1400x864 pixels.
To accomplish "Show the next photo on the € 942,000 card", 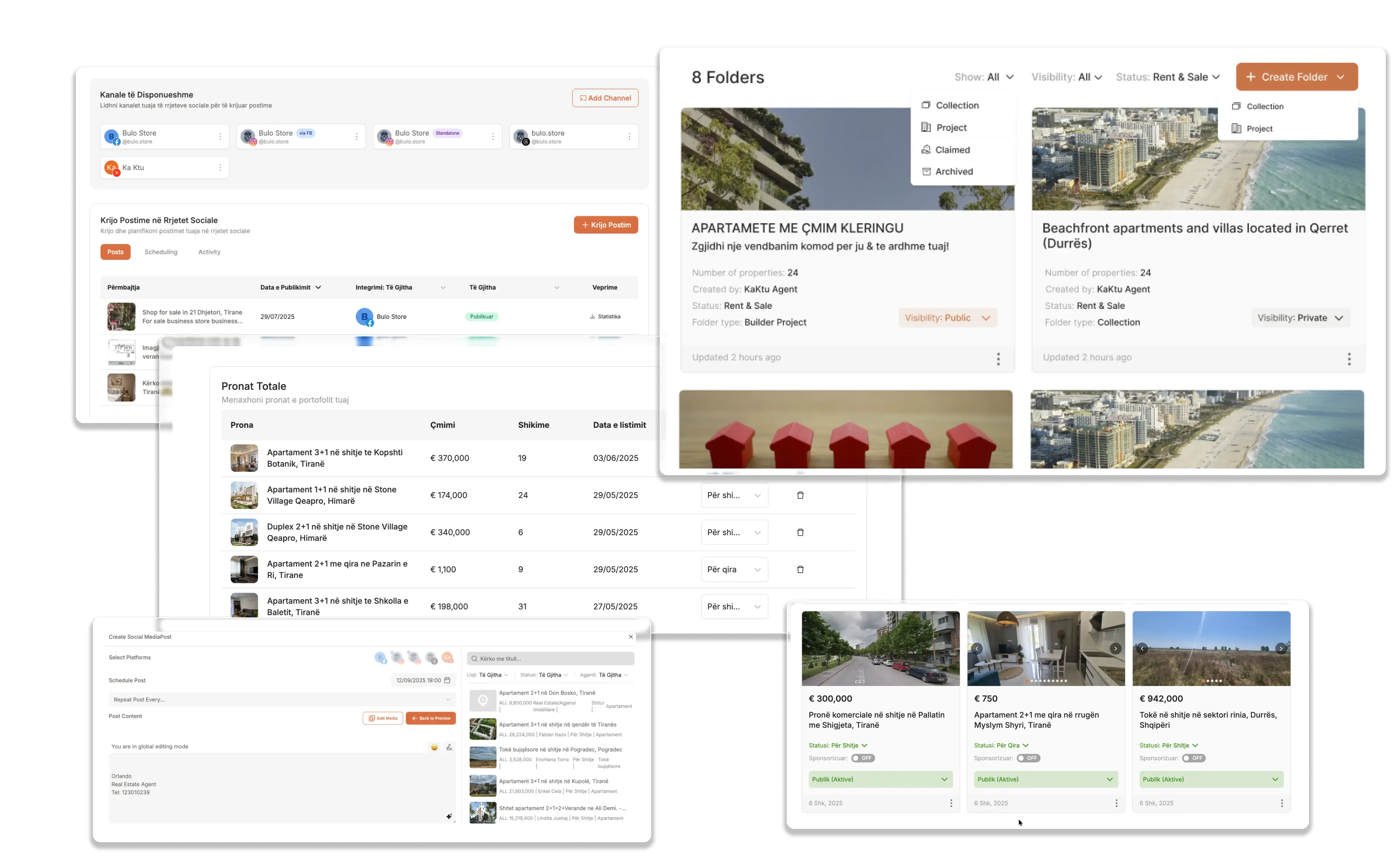I will point(1281,649).
